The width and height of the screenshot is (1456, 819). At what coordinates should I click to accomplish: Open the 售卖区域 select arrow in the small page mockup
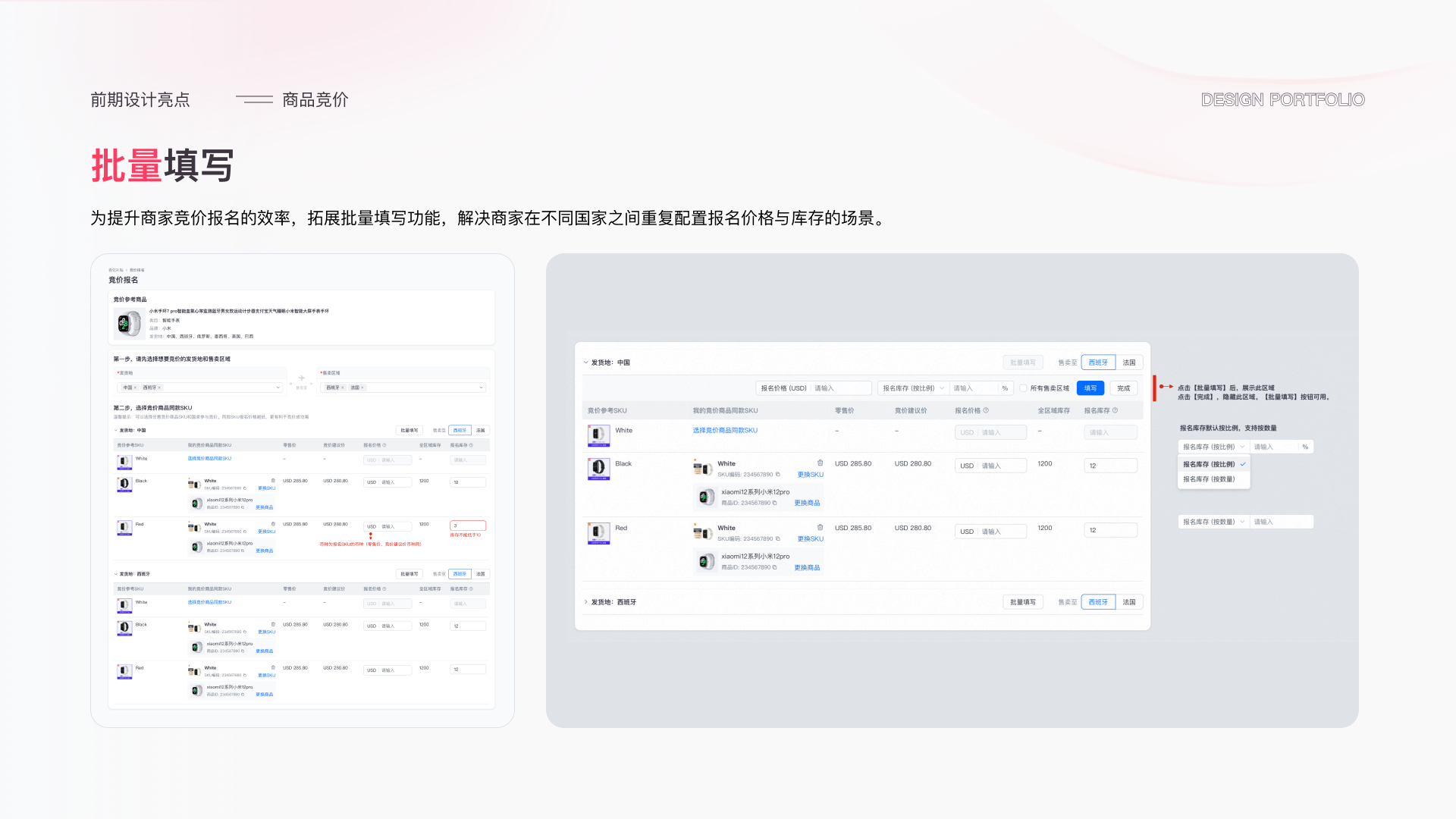click(481, 388)
